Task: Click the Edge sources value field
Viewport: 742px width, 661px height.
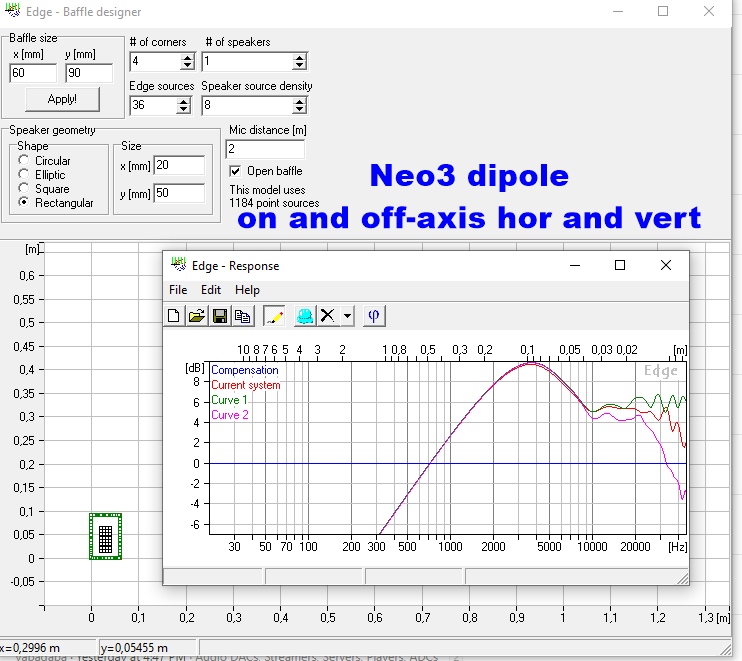Action: coord(154,105)
